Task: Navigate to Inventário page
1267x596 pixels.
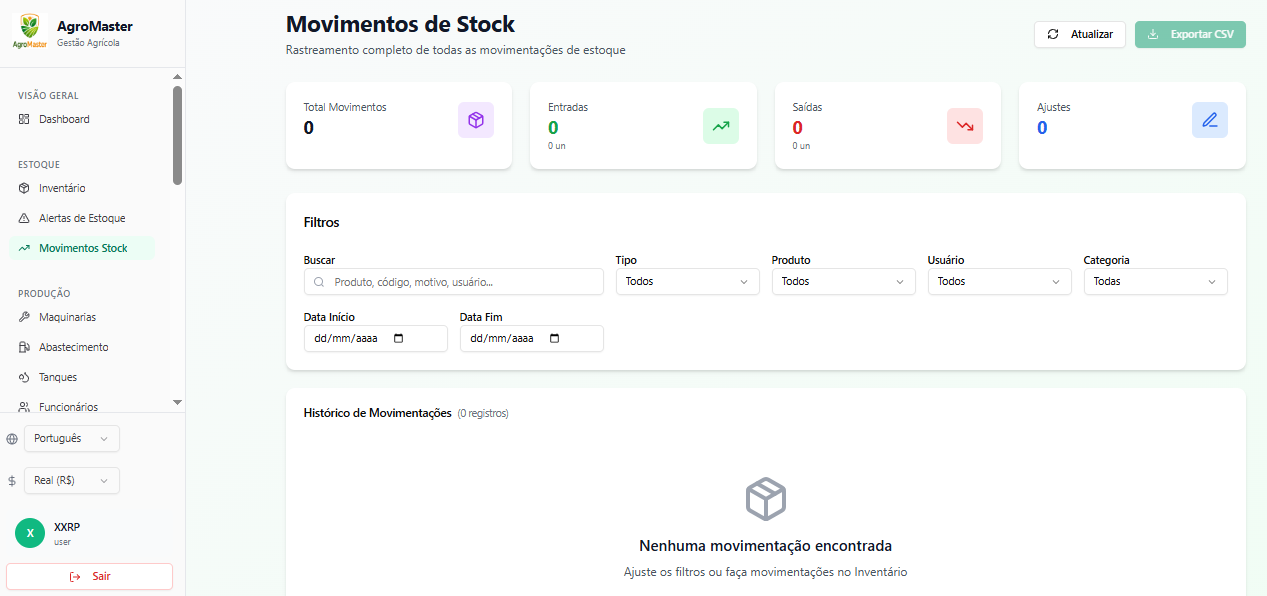Action: point(62,188)
